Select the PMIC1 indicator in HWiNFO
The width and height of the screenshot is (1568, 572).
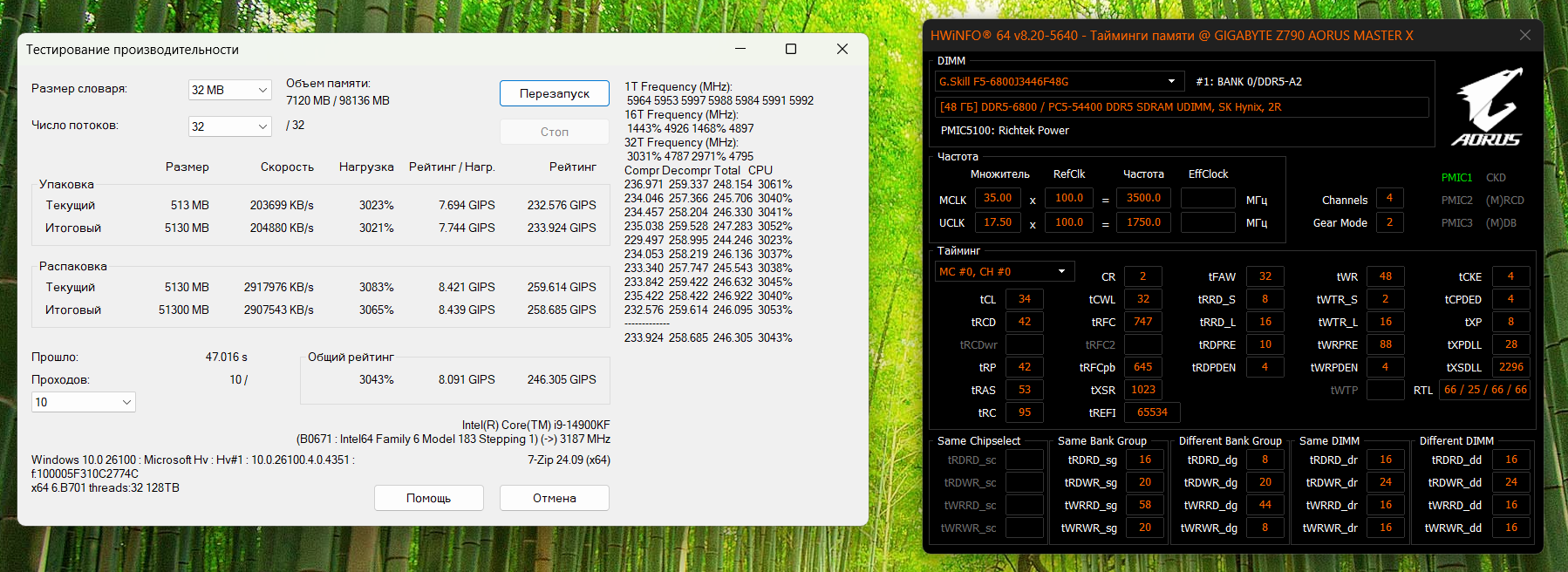coord(1456,177)
